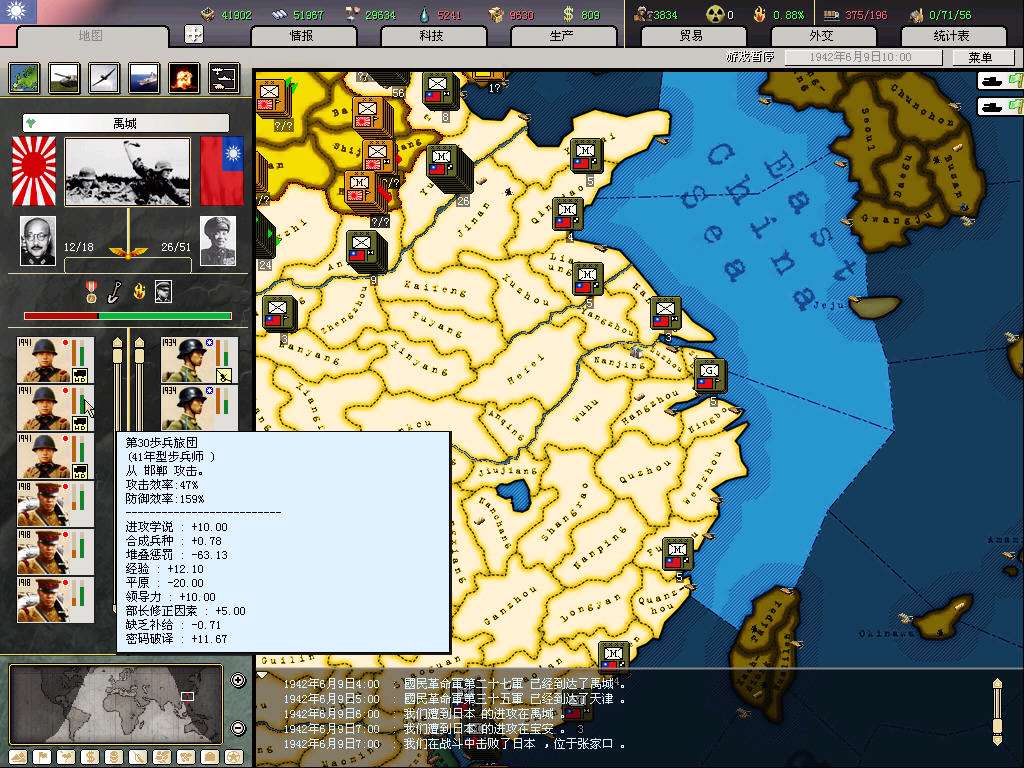Click the nuclear explosion icon

(184, 78)
